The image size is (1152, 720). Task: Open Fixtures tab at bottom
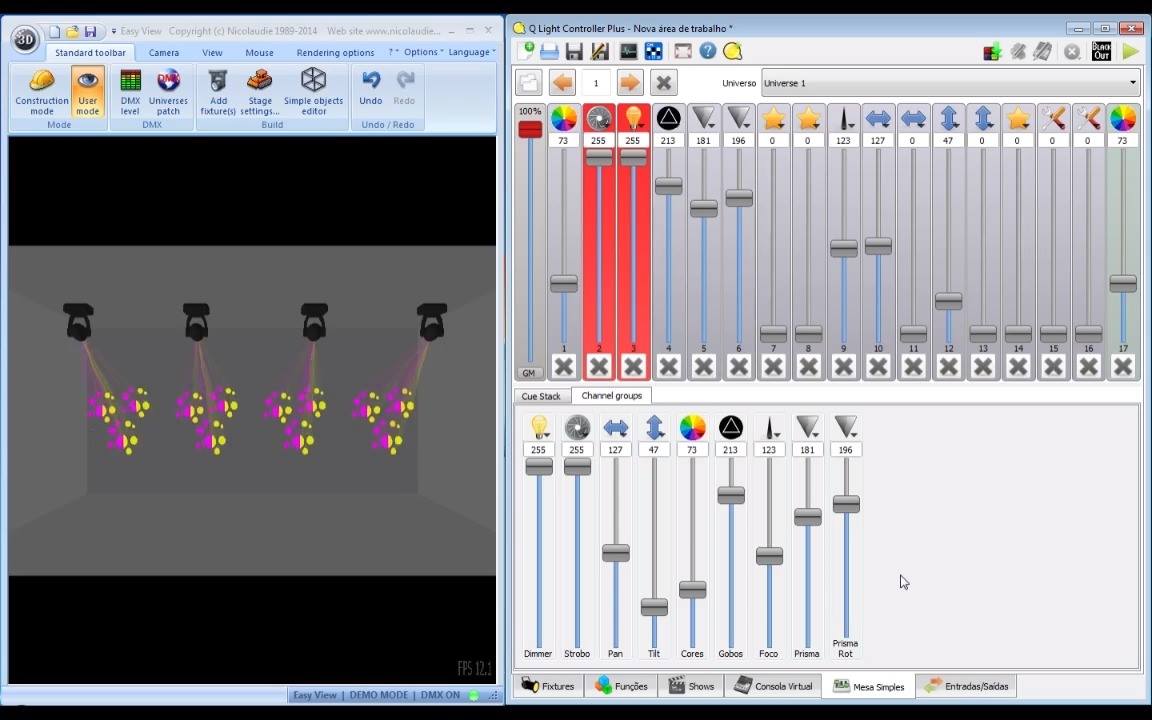pyautogui.click(x=548, y=686)
